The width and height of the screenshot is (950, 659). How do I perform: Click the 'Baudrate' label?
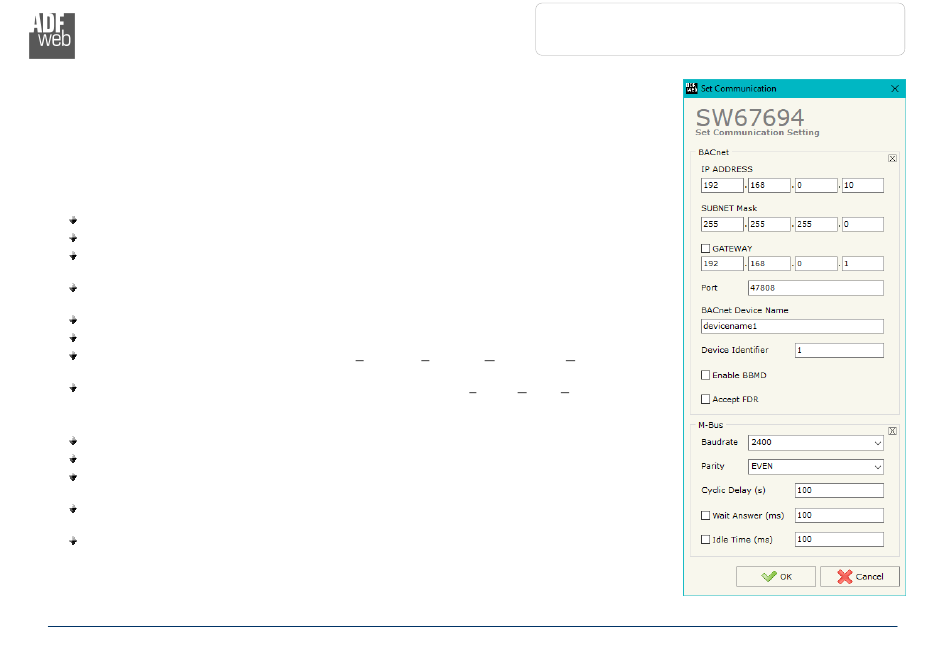pos(719,442)
